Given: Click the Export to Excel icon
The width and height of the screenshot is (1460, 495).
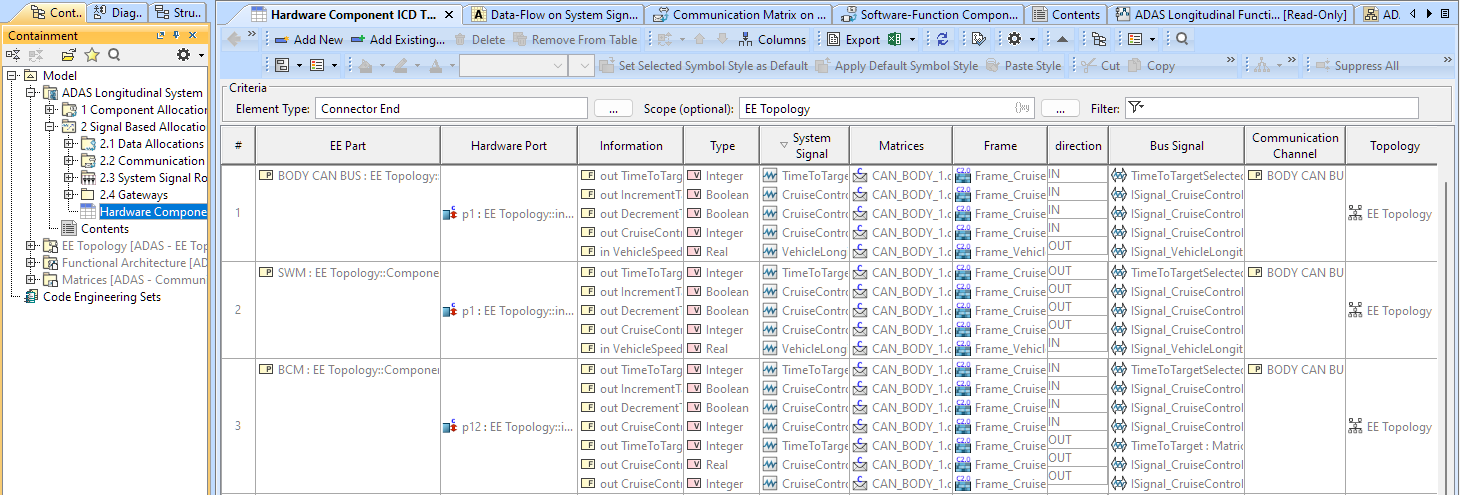Looking at the screenshot, I should click(x=895, y=39).
